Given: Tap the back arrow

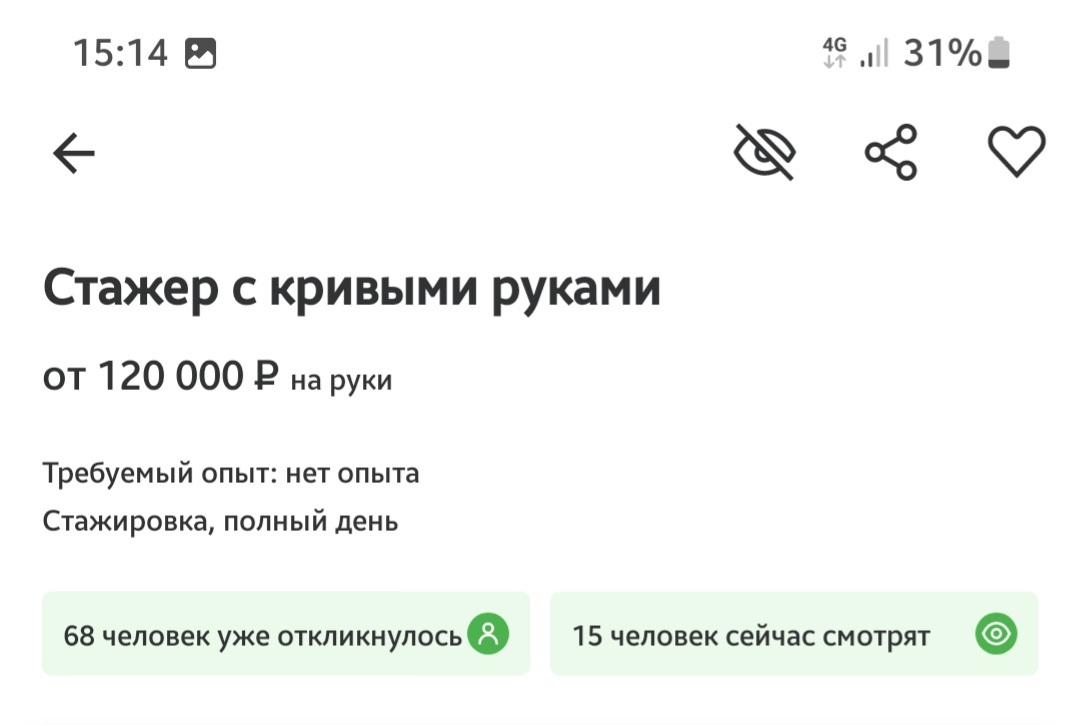Looking at the screenshot, I should coord(74,154).
